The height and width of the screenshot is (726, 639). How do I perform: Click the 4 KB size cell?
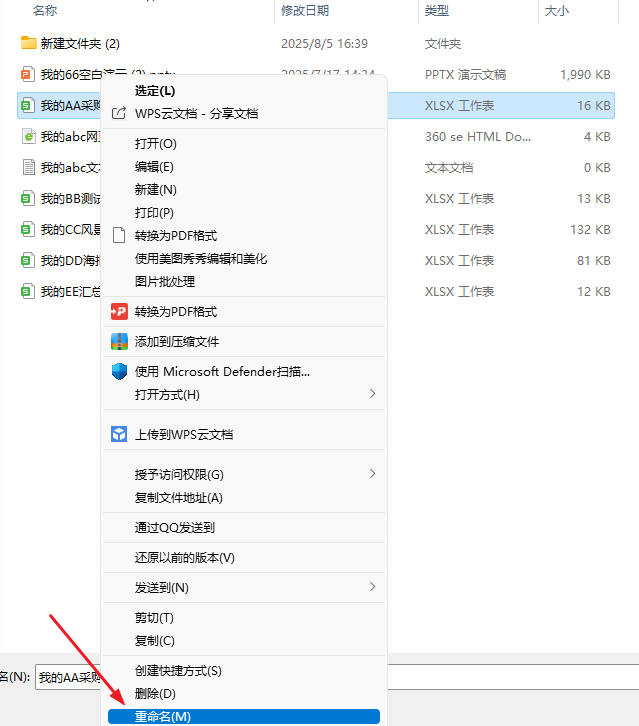coord(597,137)
